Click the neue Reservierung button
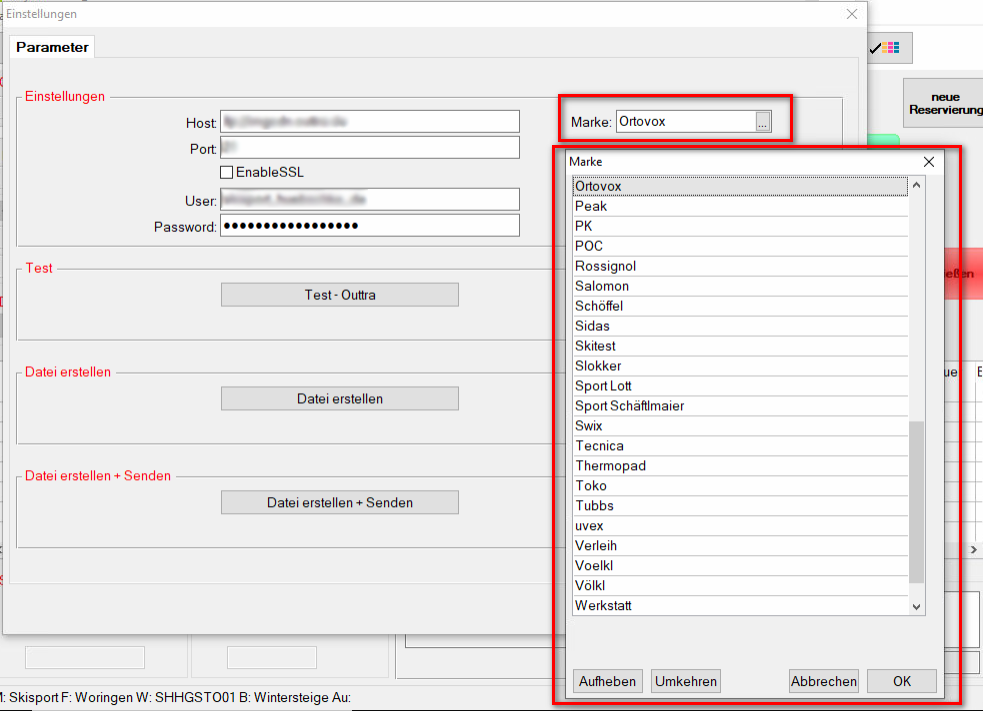The width and height of the screenshot is (983, 711). click(944, 103)
